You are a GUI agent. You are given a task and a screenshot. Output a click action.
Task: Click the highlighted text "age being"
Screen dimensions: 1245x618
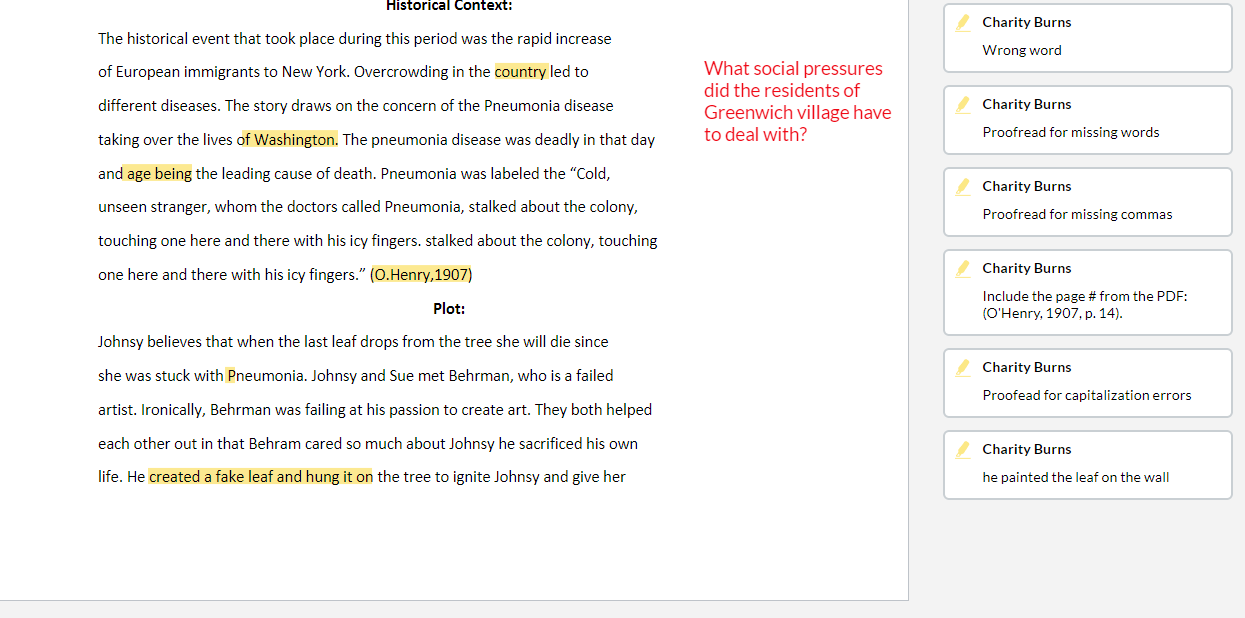[x=159, y=174]
